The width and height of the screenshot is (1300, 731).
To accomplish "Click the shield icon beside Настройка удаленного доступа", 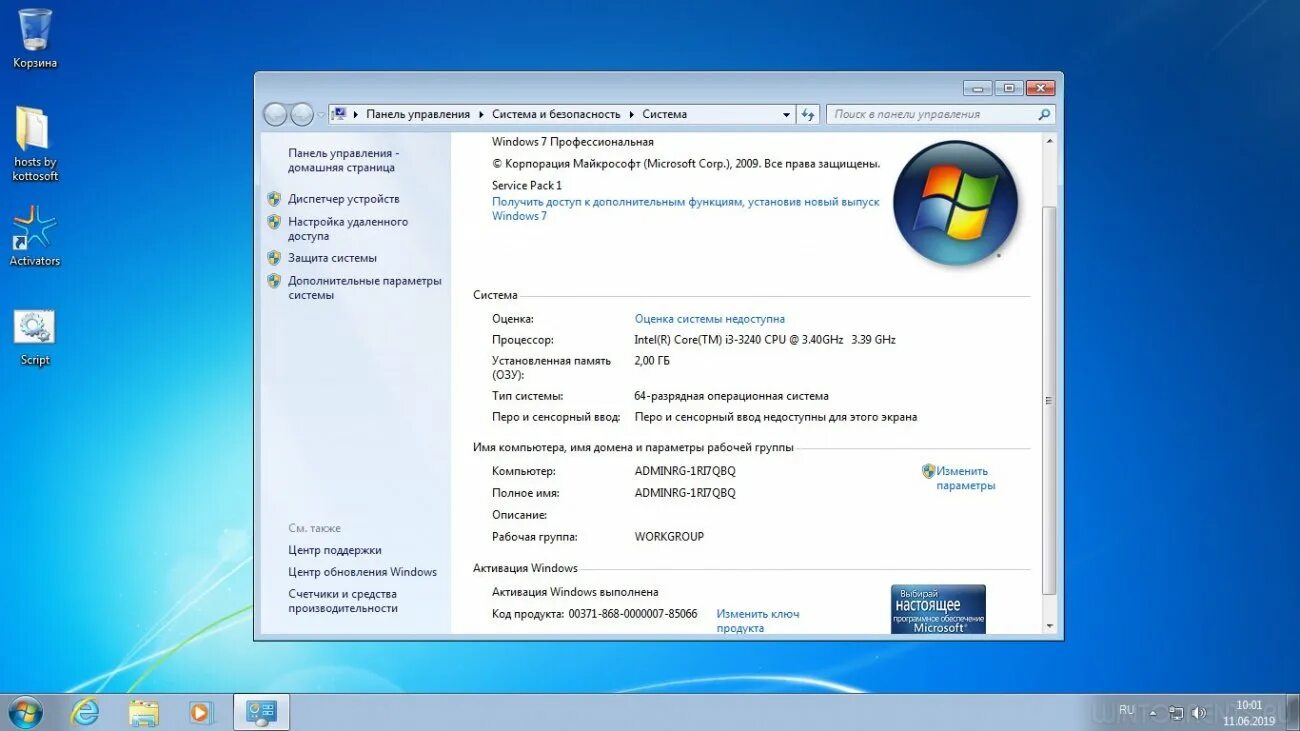I will 274,221.
